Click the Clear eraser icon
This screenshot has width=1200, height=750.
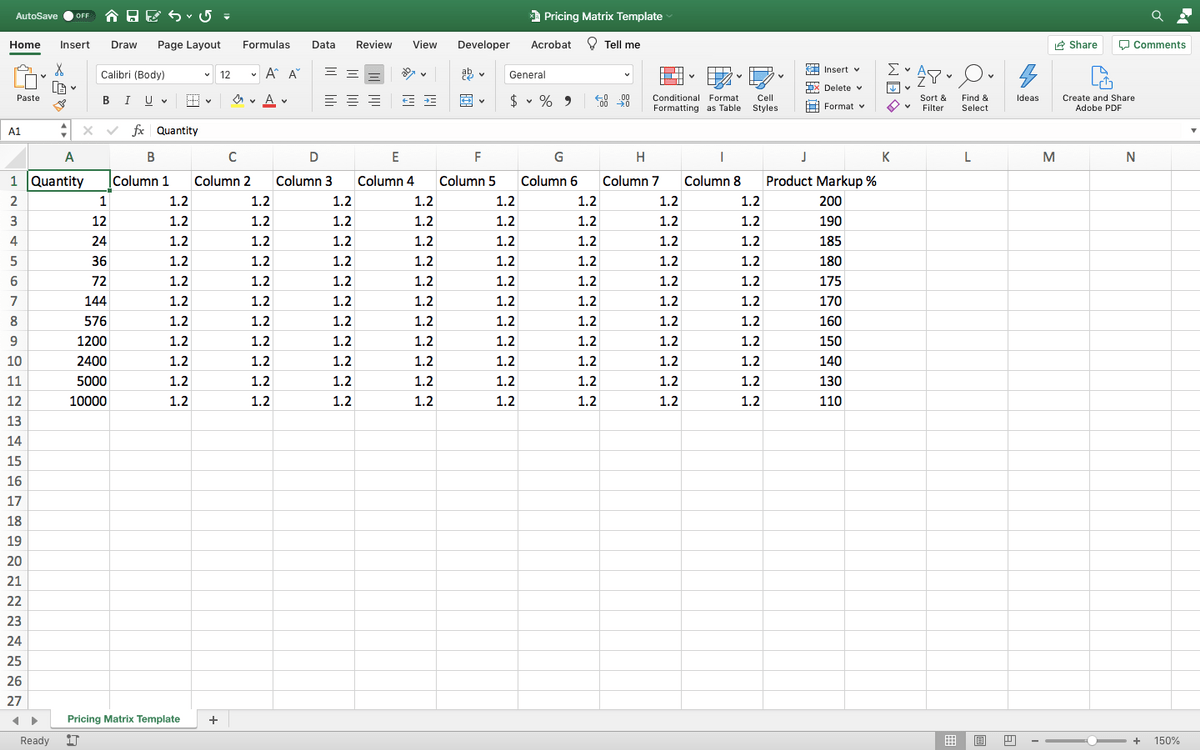tap(893, 106)
